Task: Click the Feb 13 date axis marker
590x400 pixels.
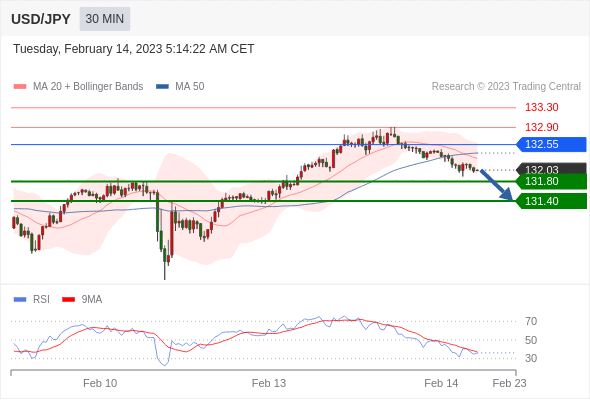Action: coord(269,383)
